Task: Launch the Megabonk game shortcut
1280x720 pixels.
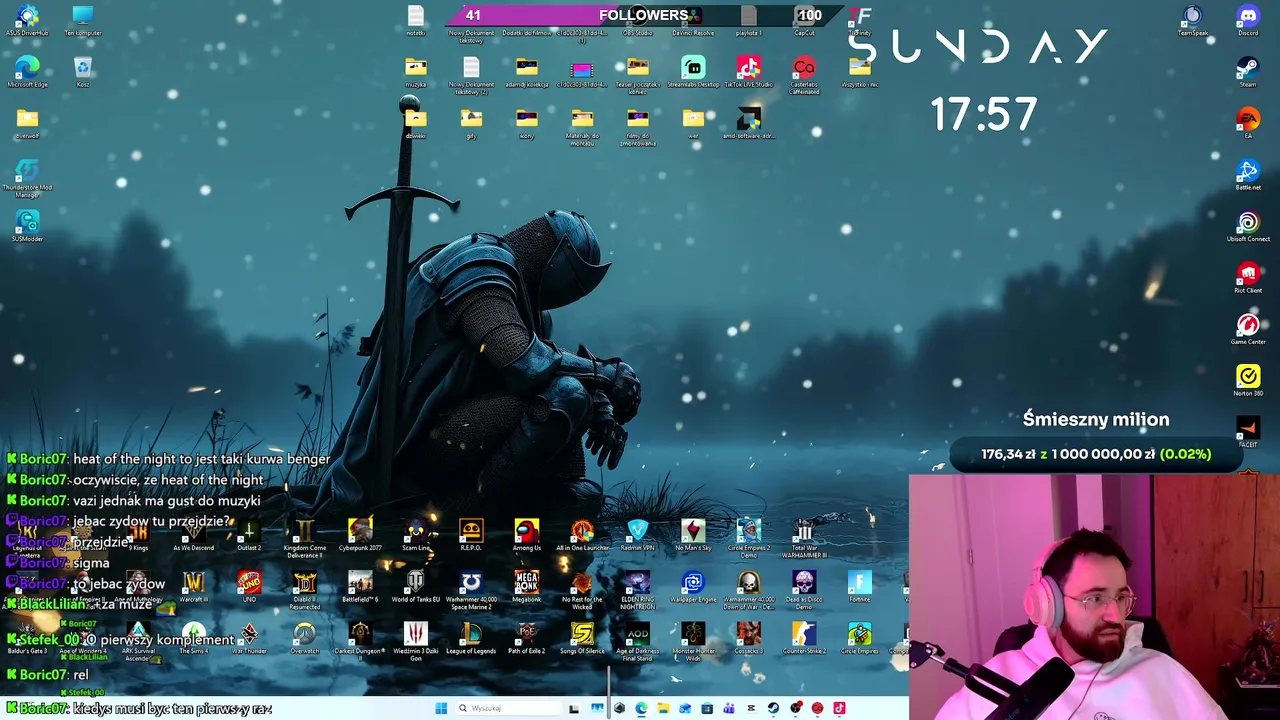Action: (527, 586)
